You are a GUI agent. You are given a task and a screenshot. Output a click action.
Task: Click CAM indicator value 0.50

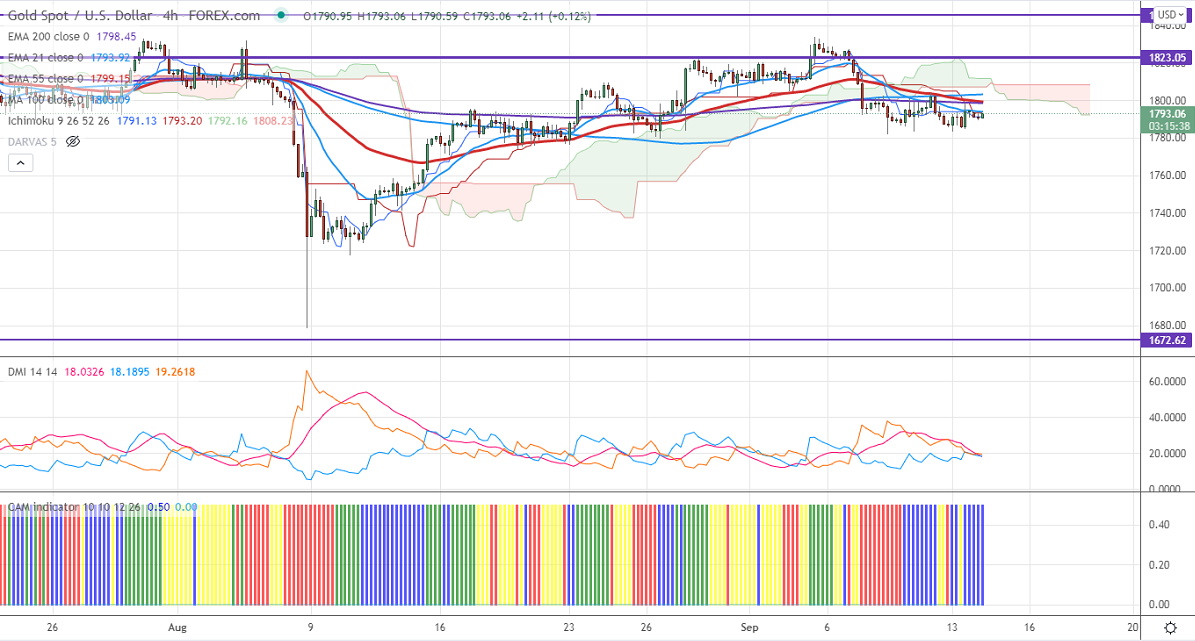click(159, 507)
